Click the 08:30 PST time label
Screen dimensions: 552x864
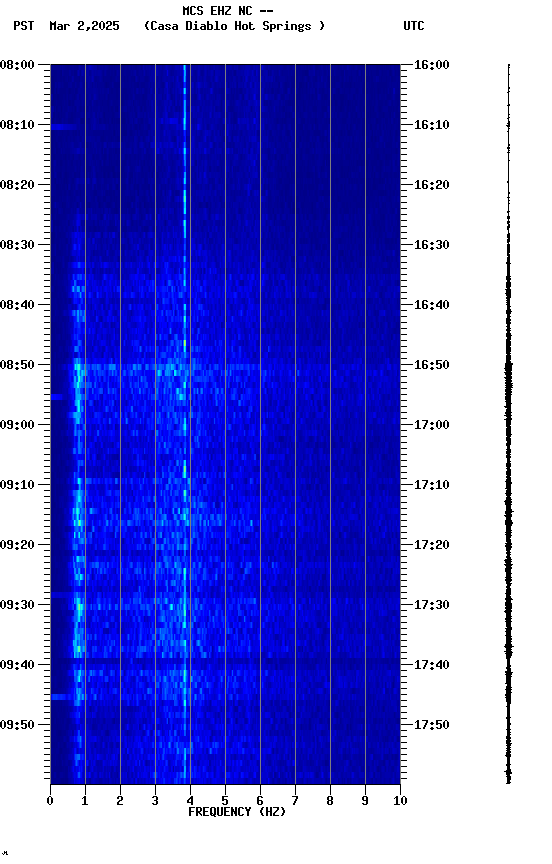(x=17, y=245)
